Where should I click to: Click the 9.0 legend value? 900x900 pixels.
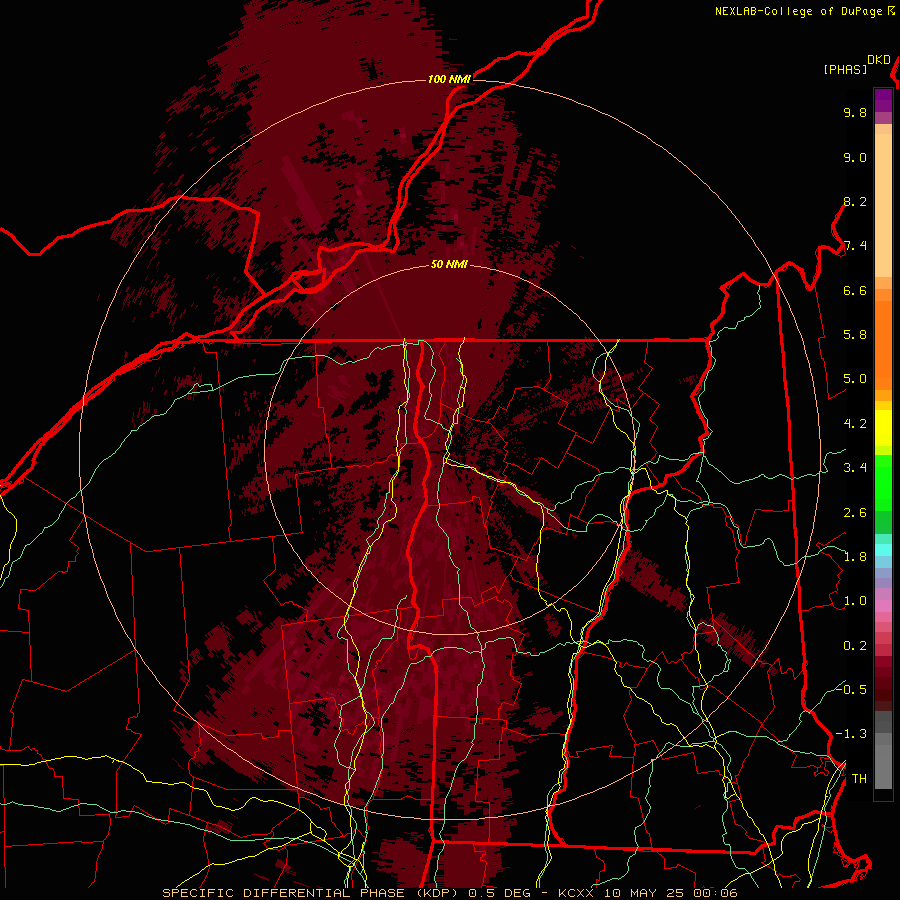855,157
